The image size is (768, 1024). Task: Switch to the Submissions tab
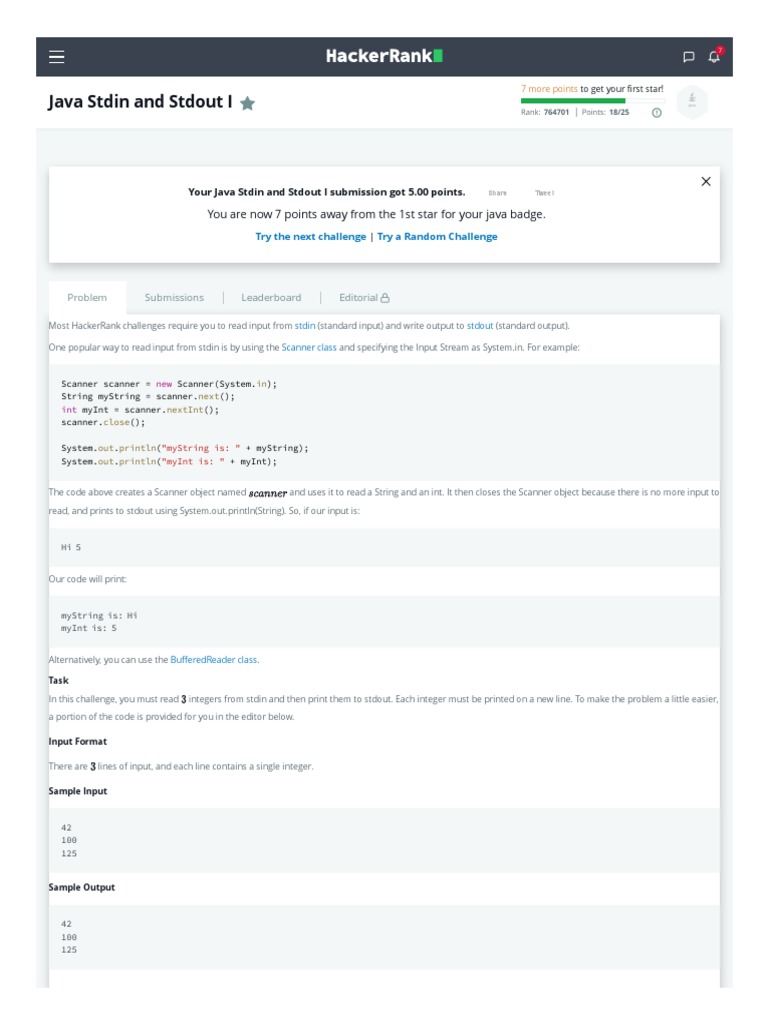(174, 298)
